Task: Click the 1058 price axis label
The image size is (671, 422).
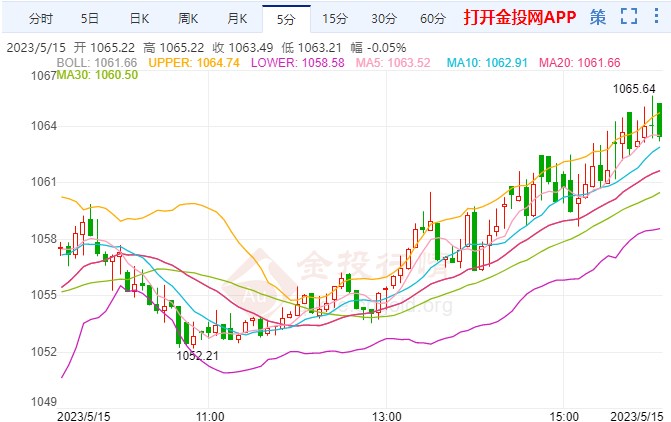Action: coord(43,238)
